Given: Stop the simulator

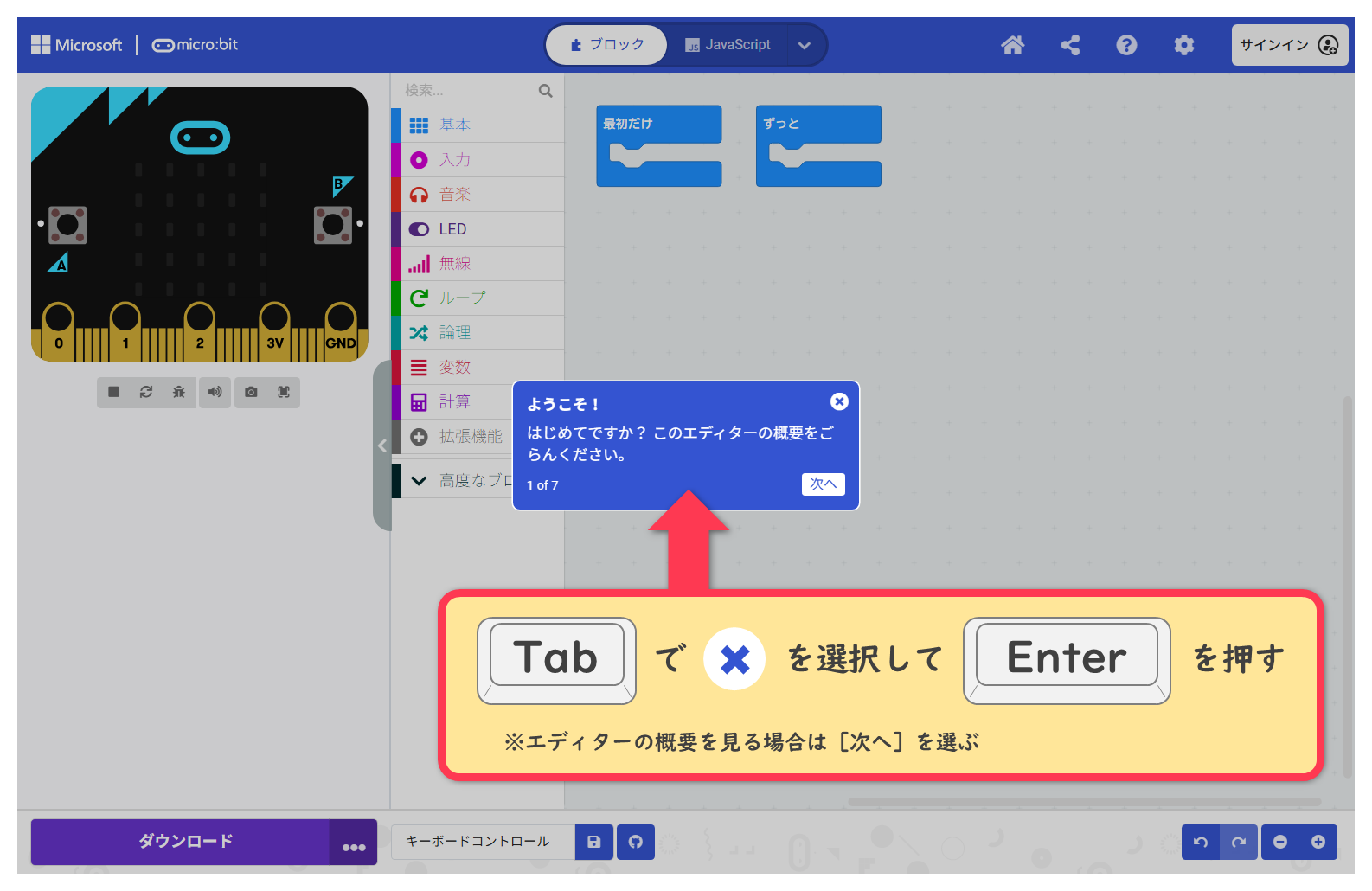Looking at the screenshot, I should tap(113, 392).
